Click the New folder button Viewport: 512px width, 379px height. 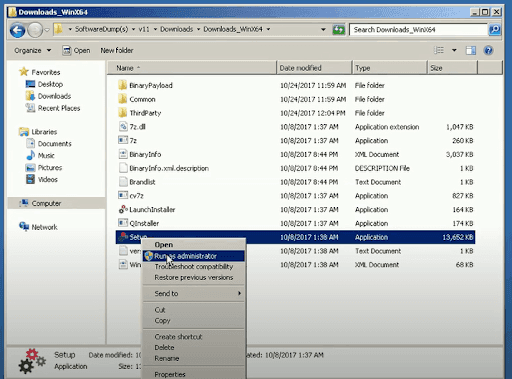coord(117,50)
